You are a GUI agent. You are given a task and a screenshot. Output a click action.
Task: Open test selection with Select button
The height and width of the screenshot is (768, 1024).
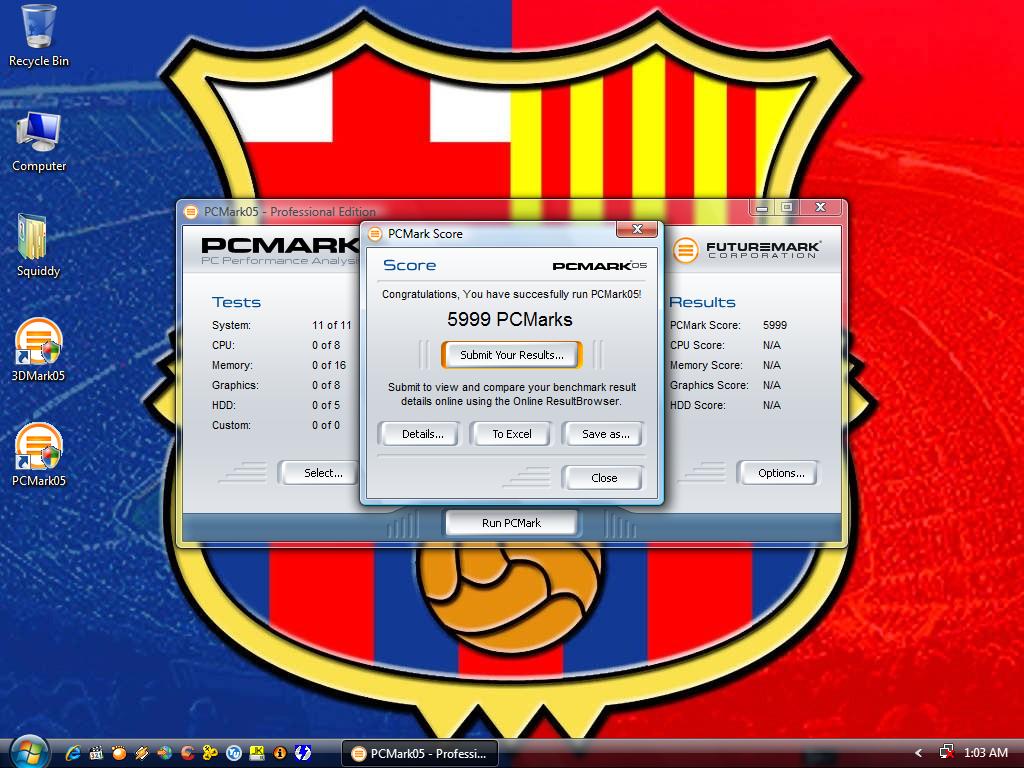pyautogui.click(x=320, y=473)
